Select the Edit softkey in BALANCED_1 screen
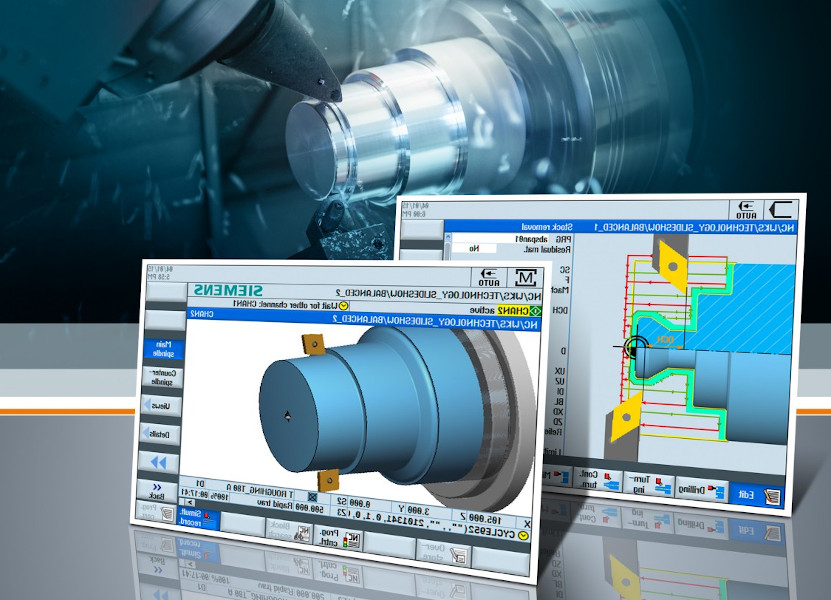This screenshot has width=831, height=600. tap(756, 496)
